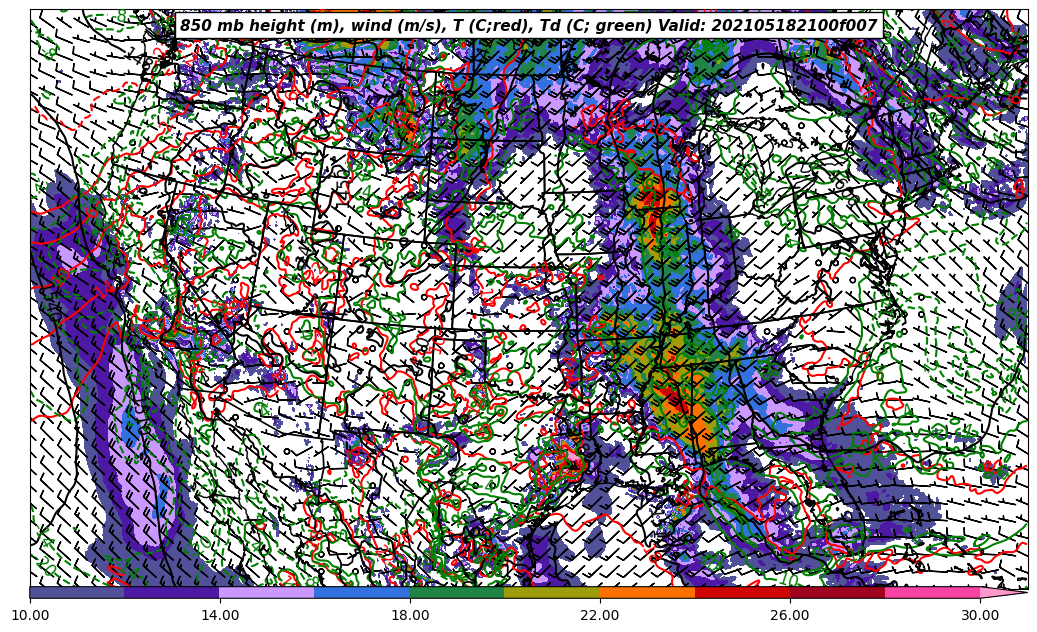Image resolution: width=1037 pixels, height=632 pixels.
Task: Click the 30.00 colorbar tick label
Action: [980, 616]
